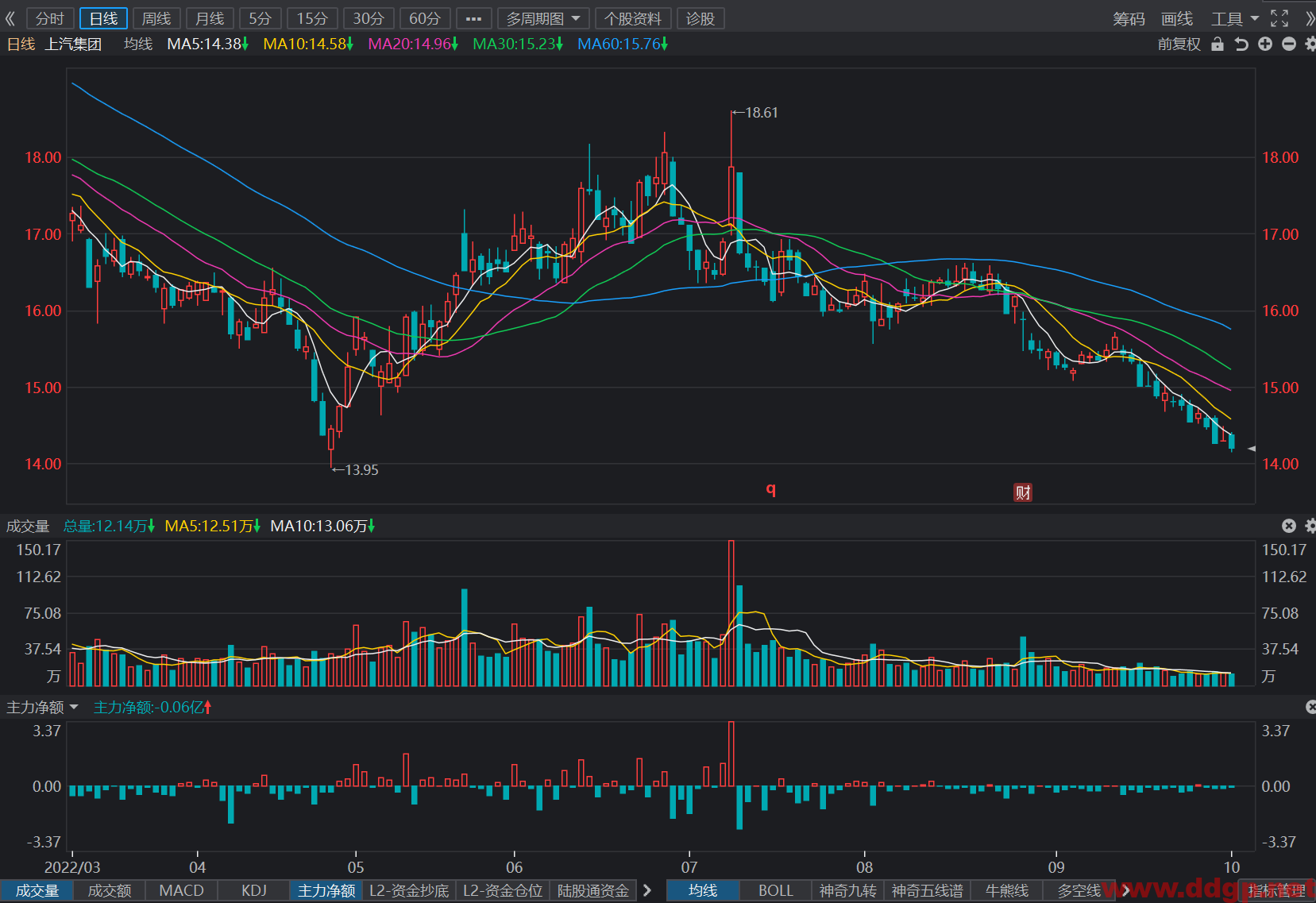This screenshot has width=1316, height=903.
Task: Toggle fullscreen chart icon
Action: [1279, 18]
